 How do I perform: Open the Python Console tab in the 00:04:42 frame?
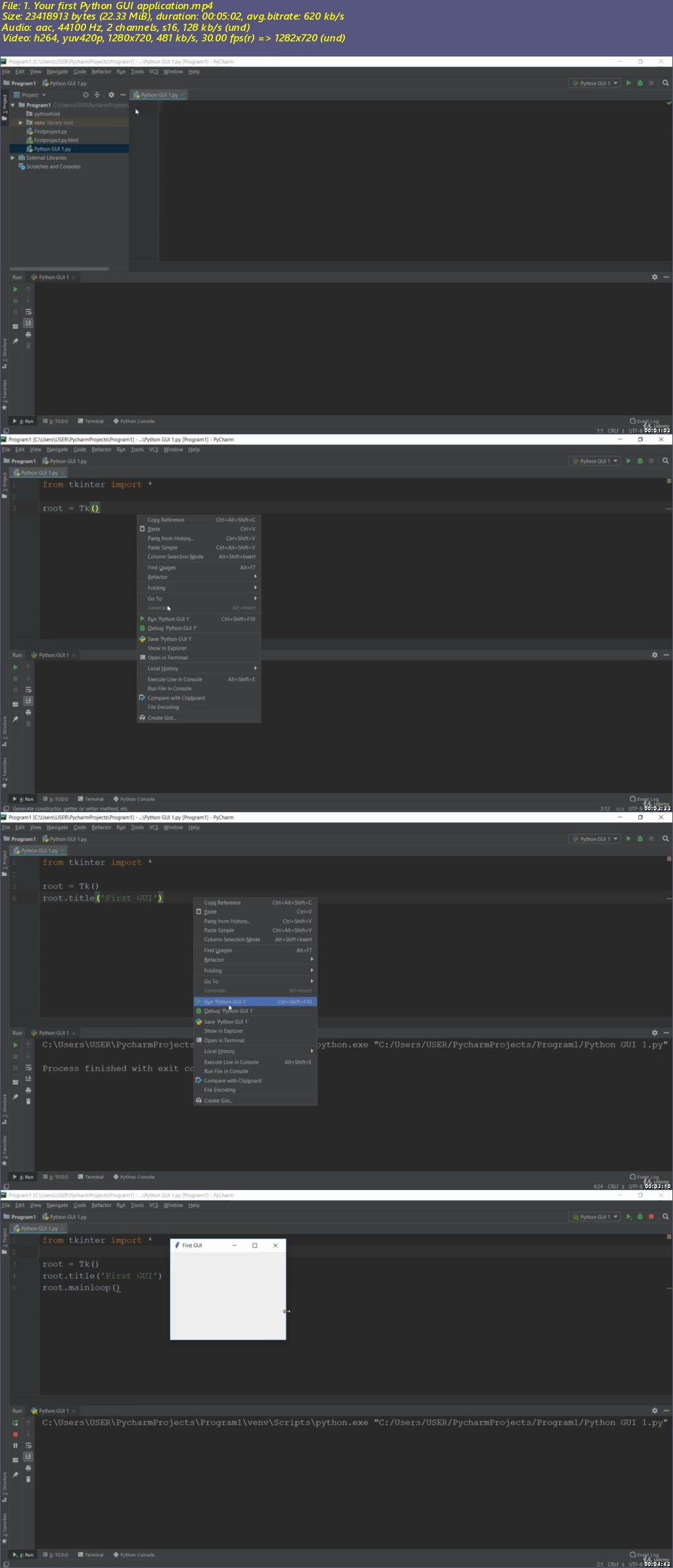[134, 1555]
